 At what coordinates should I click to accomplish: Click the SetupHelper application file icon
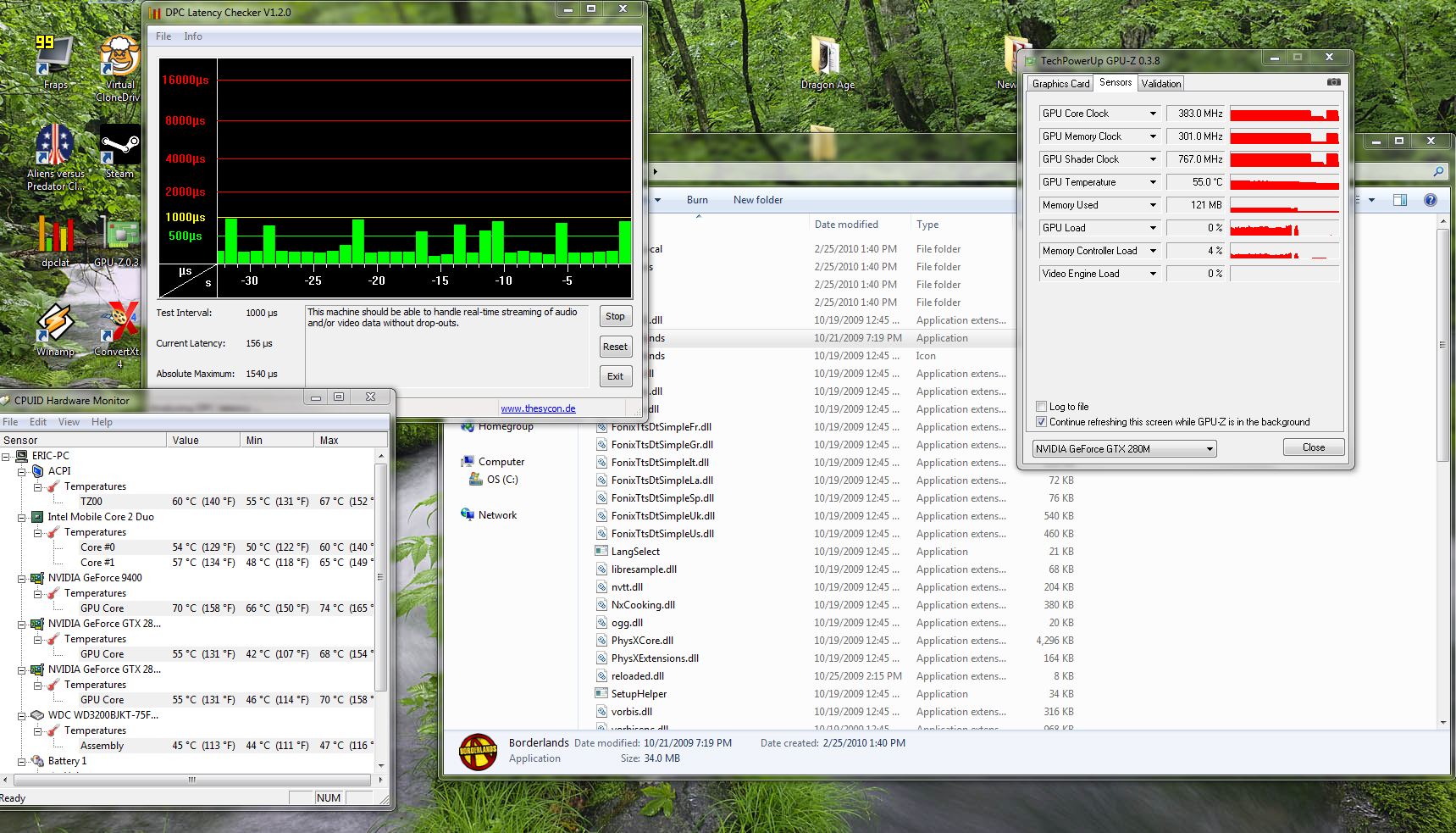[601, 693]
